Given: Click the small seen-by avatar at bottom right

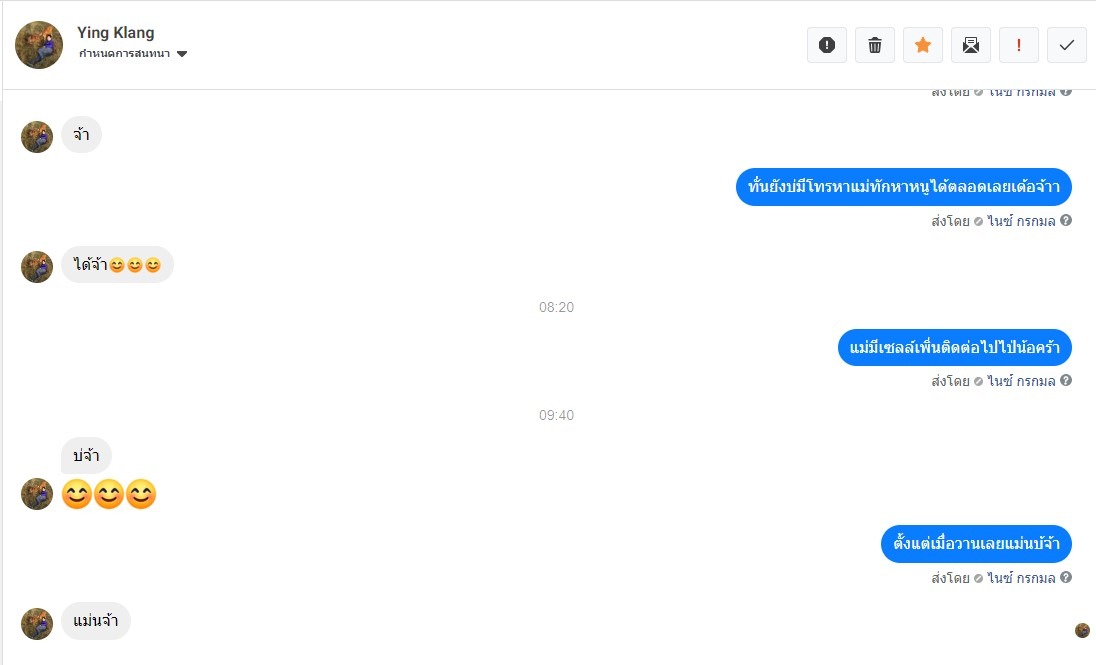Looking at the screenshot, I should click(x=1082, y=631).
